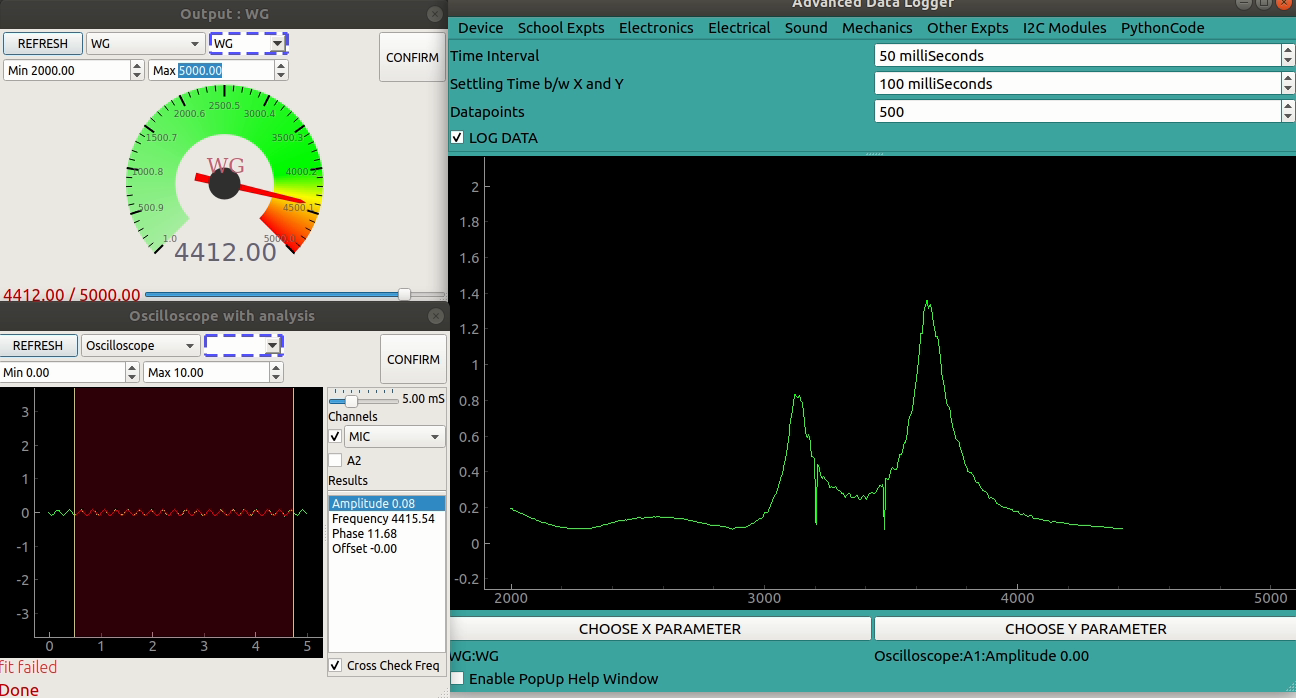Close the Oscilloscope with analysis panel
The width and height of the screenshot is (1296, 698).
click(x=434, y=316)
